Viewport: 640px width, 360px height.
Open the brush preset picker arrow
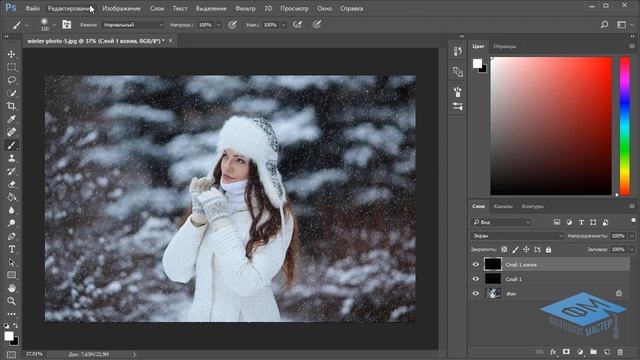pyautogui.click(x=54, y=25)
